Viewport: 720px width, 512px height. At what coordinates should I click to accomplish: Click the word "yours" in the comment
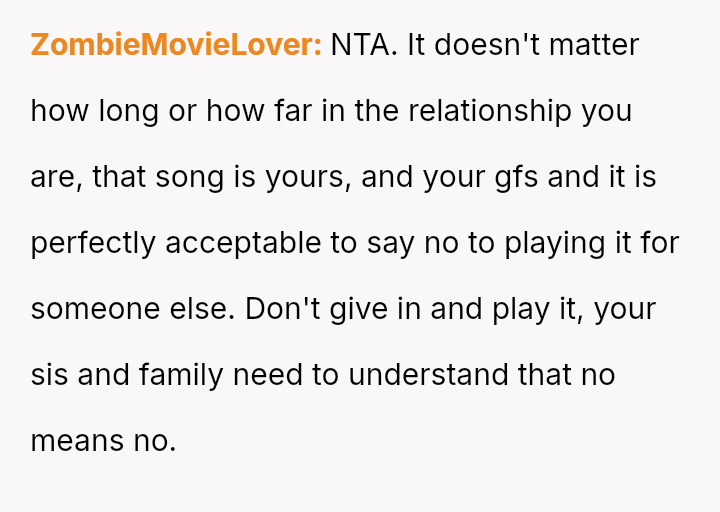click(x=304, y=177)
